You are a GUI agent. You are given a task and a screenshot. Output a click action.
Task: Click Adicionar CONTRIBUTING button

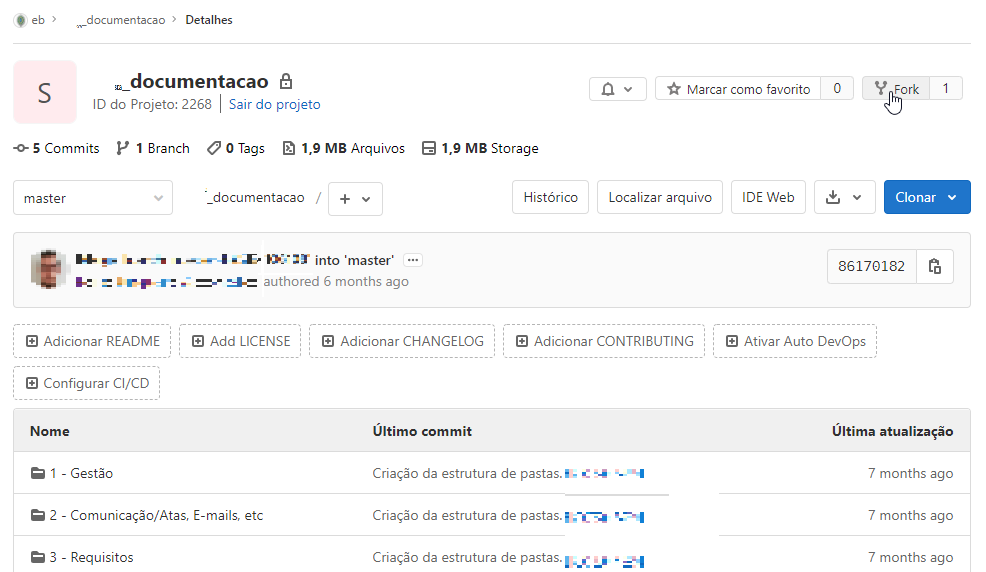(x=604, y=341)
